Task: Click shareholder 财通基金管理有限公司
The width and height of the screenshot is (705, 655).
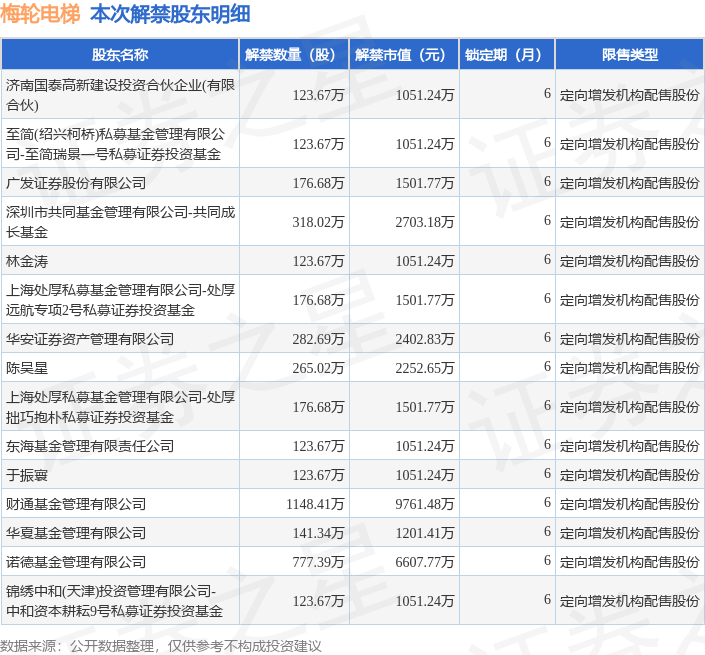Action: pos(76,504)
